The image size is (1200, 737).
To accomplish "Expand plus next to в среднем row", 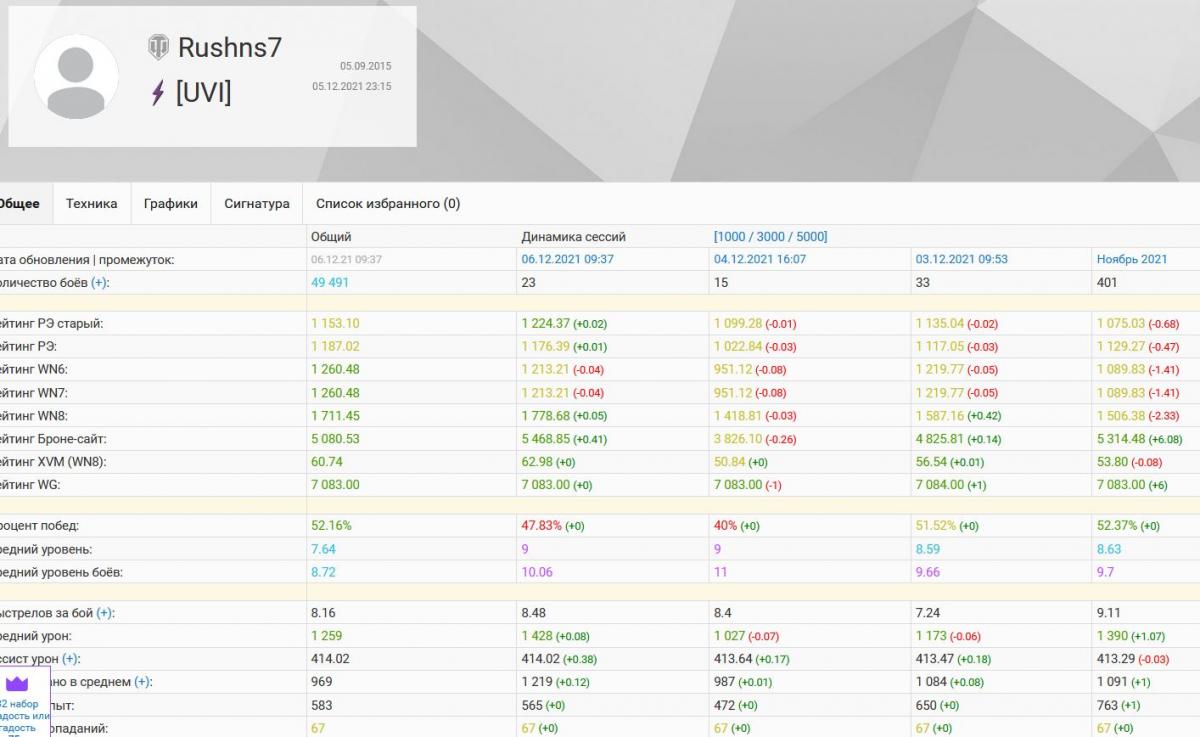I will pyautogui.click(x=142, y=682).
